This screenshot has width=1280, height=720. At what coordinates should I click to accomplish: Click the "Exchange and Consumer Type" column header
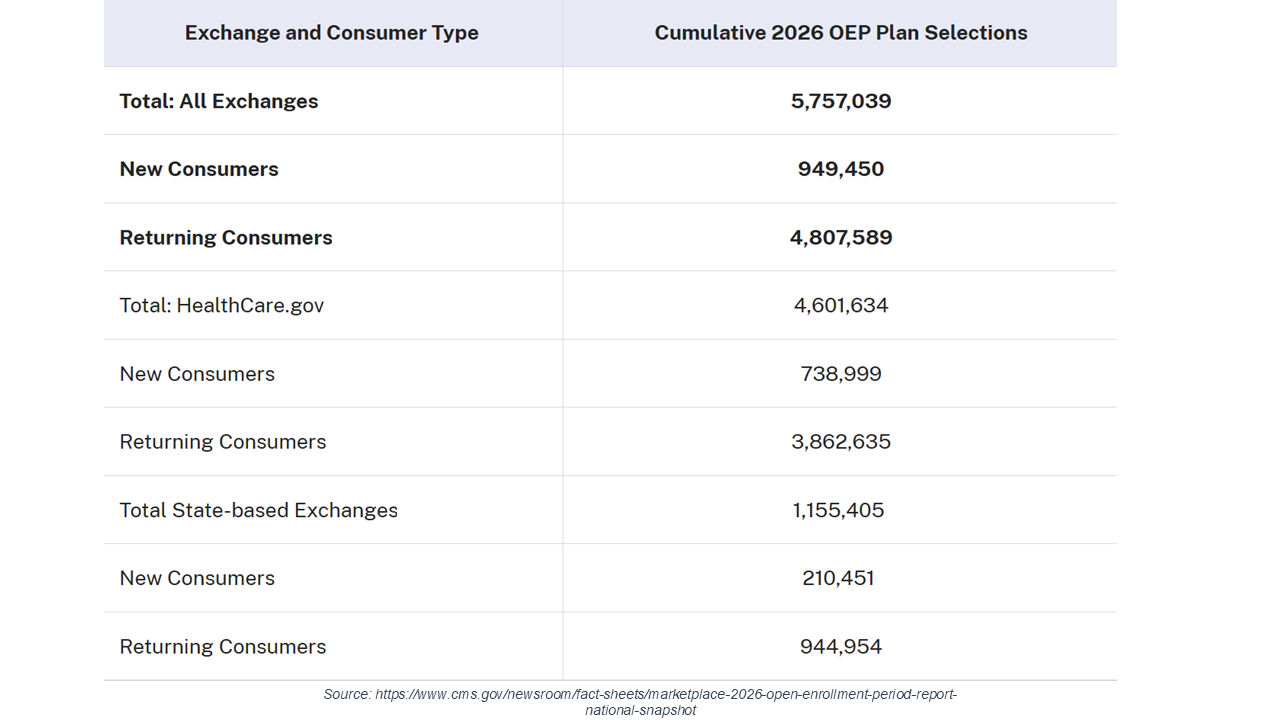pyautogui.click(x=332, y=33)
